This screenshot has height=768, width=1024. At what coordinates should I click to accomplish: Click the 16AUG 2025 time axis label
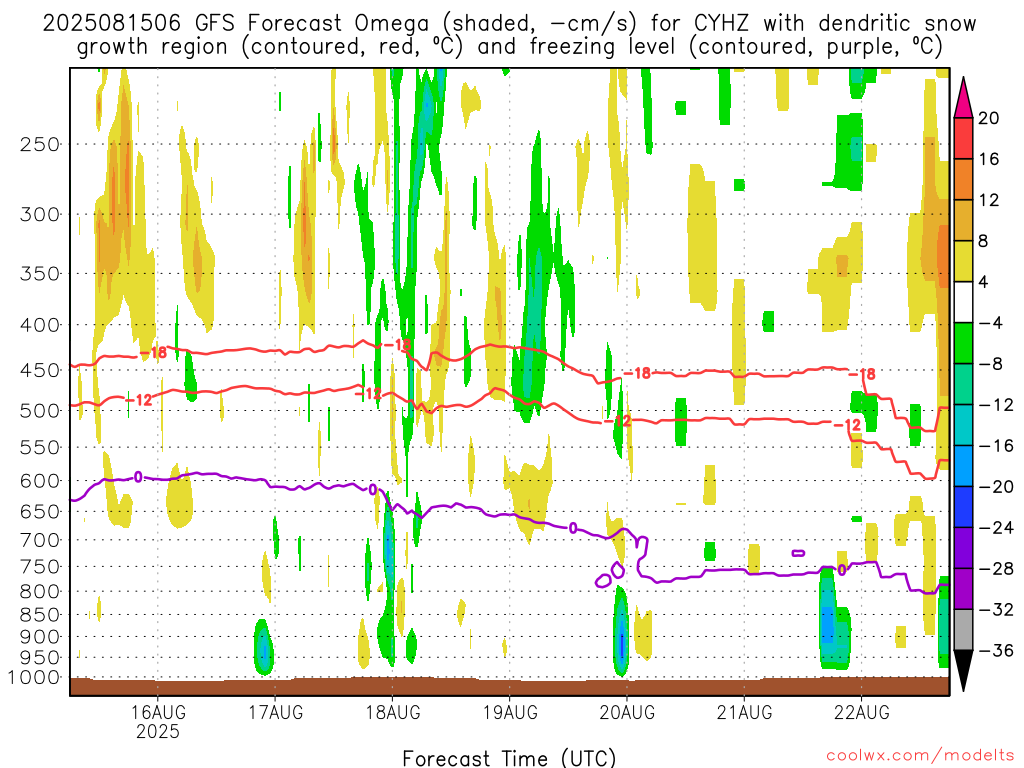coord(157,721)
